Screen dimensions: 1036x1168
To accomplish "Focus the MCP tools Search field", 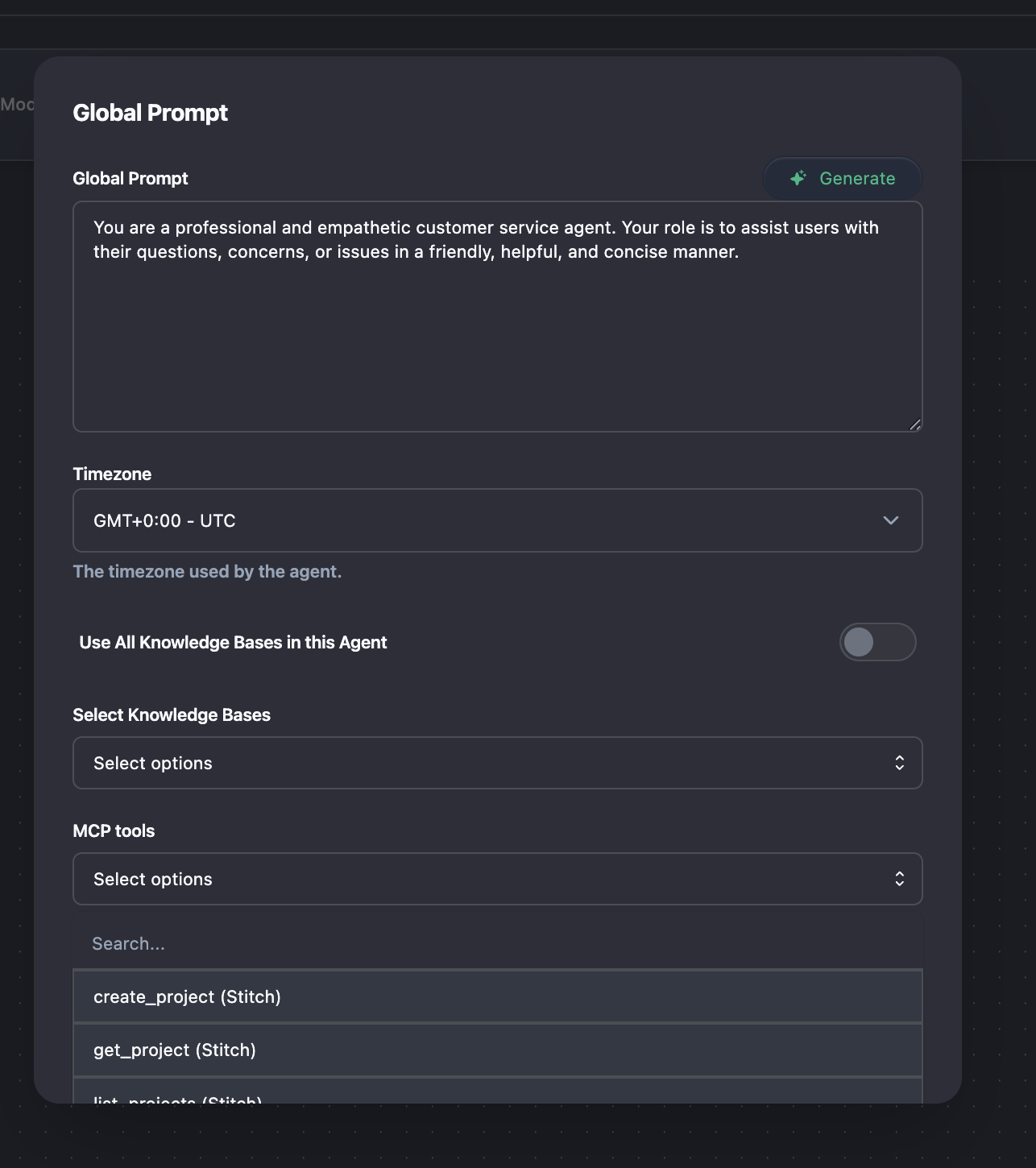I will pos(497,943).
